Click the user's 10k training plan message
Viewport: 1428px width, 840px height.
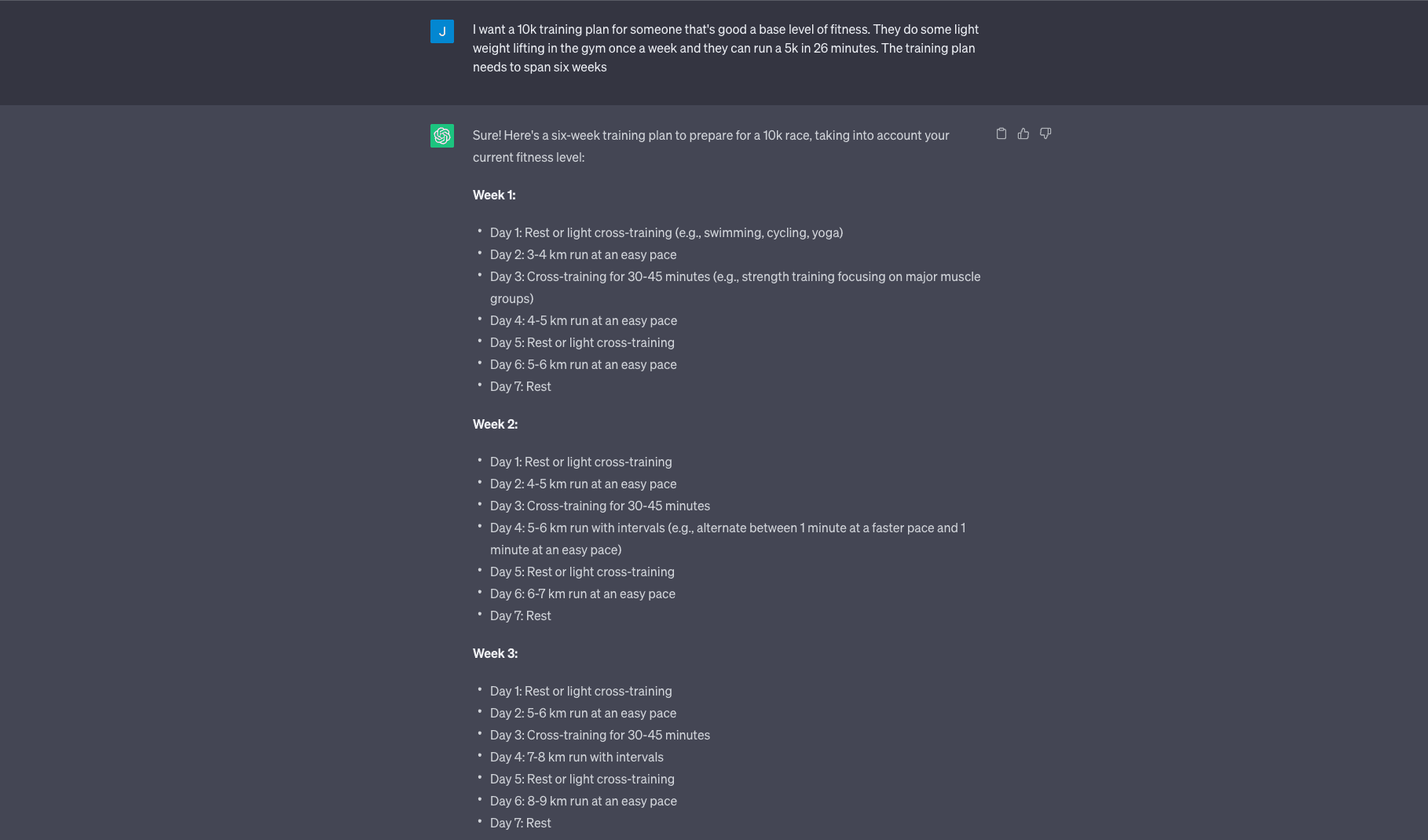[726, 48]
